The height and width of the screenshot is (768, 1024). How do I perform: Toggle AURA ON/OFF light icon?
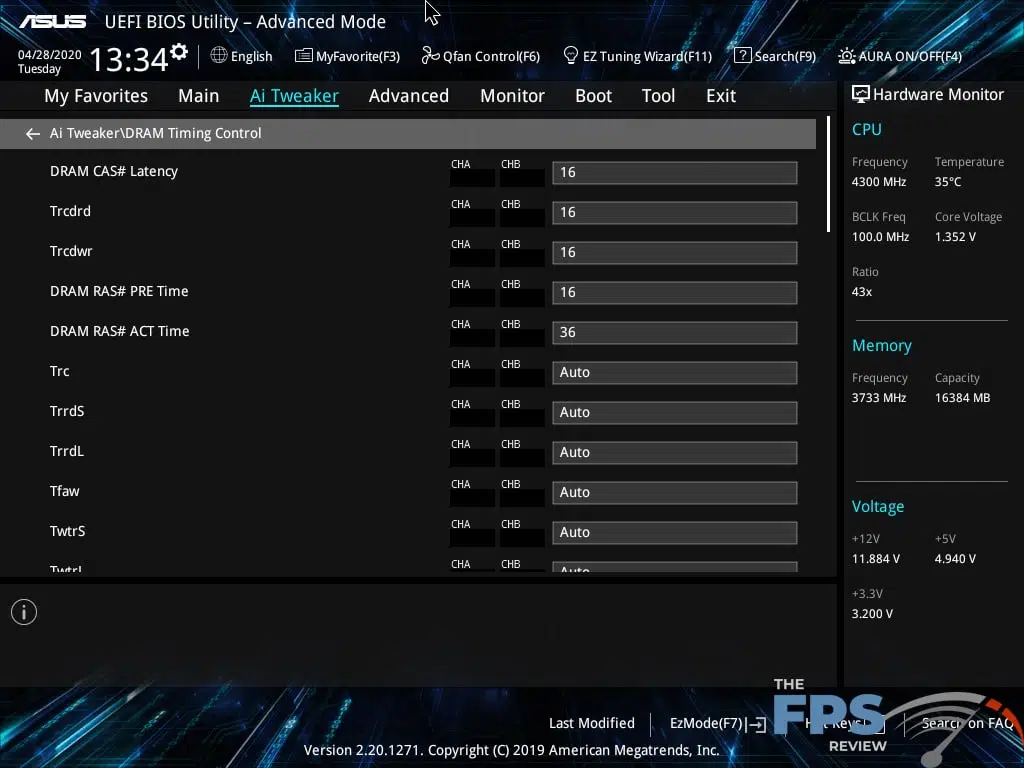pyautogui.click(x=846, y=56)
